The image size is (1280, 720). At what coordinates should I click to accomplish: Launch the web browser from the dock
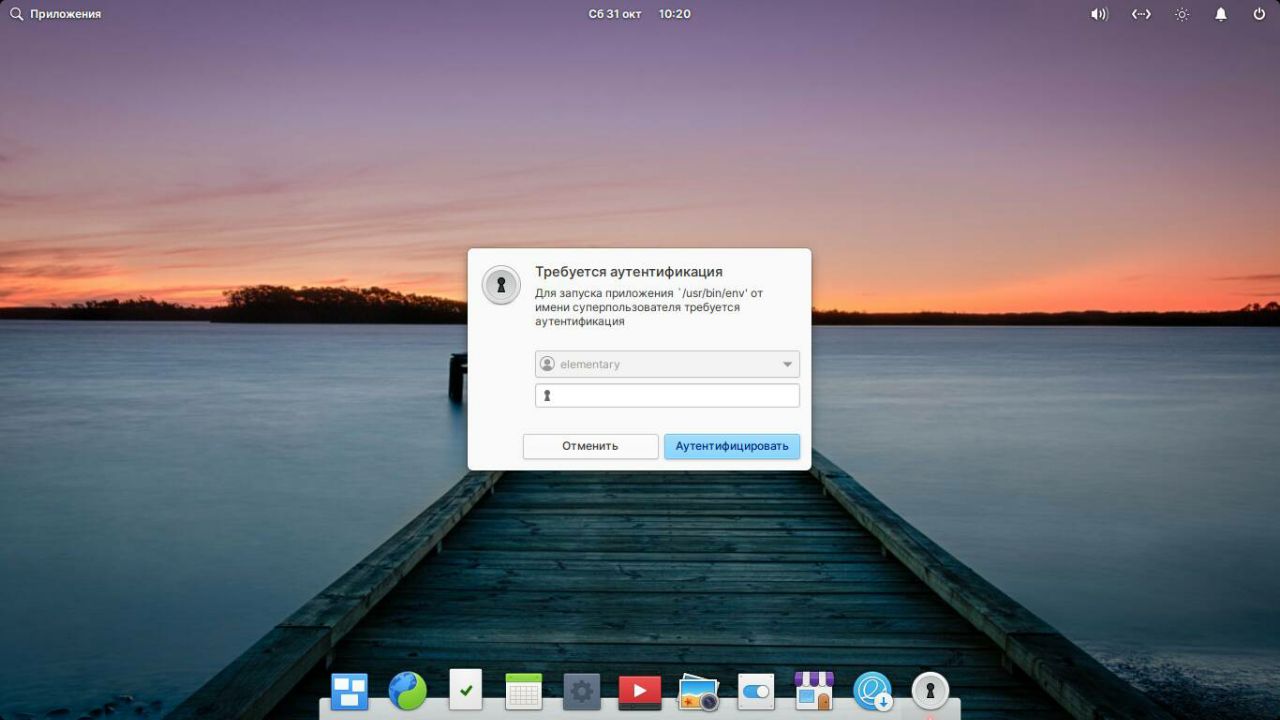pyautogui.click(x=407, y=691)
